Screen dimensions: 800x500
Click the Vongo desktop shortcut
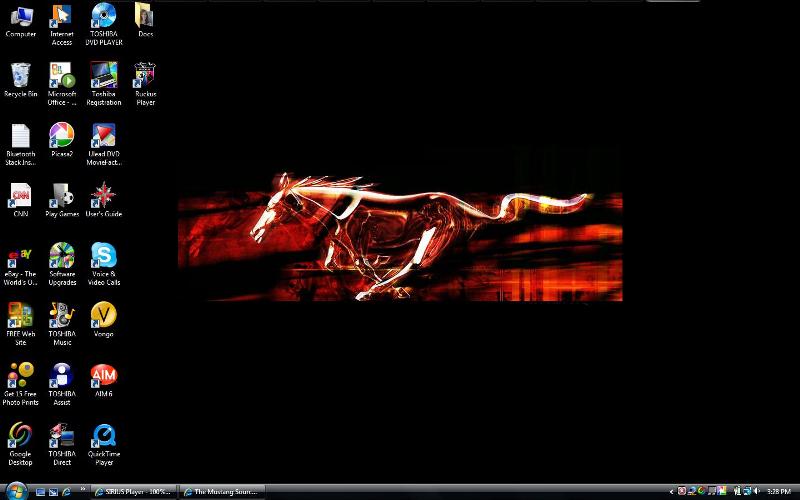(103, 316)
